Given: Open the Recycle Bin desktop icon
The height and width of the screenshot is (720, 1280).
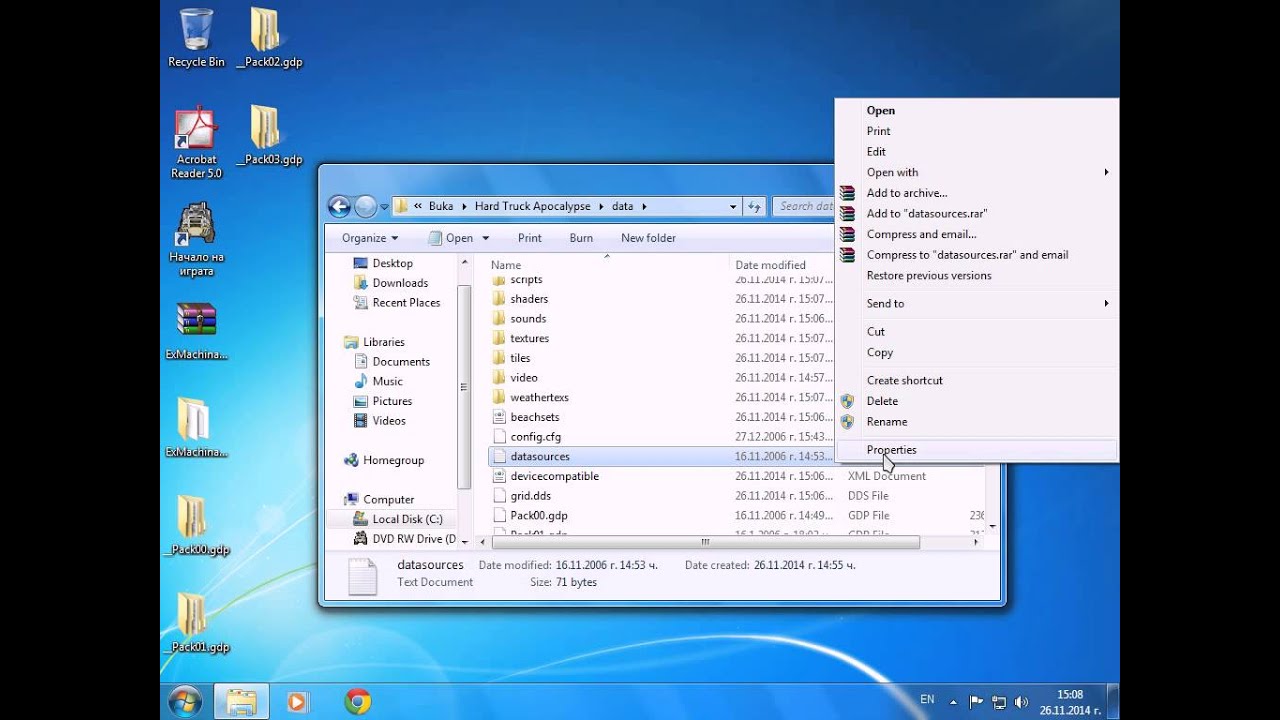Looking at the screenshot, I should coord(196,38).
